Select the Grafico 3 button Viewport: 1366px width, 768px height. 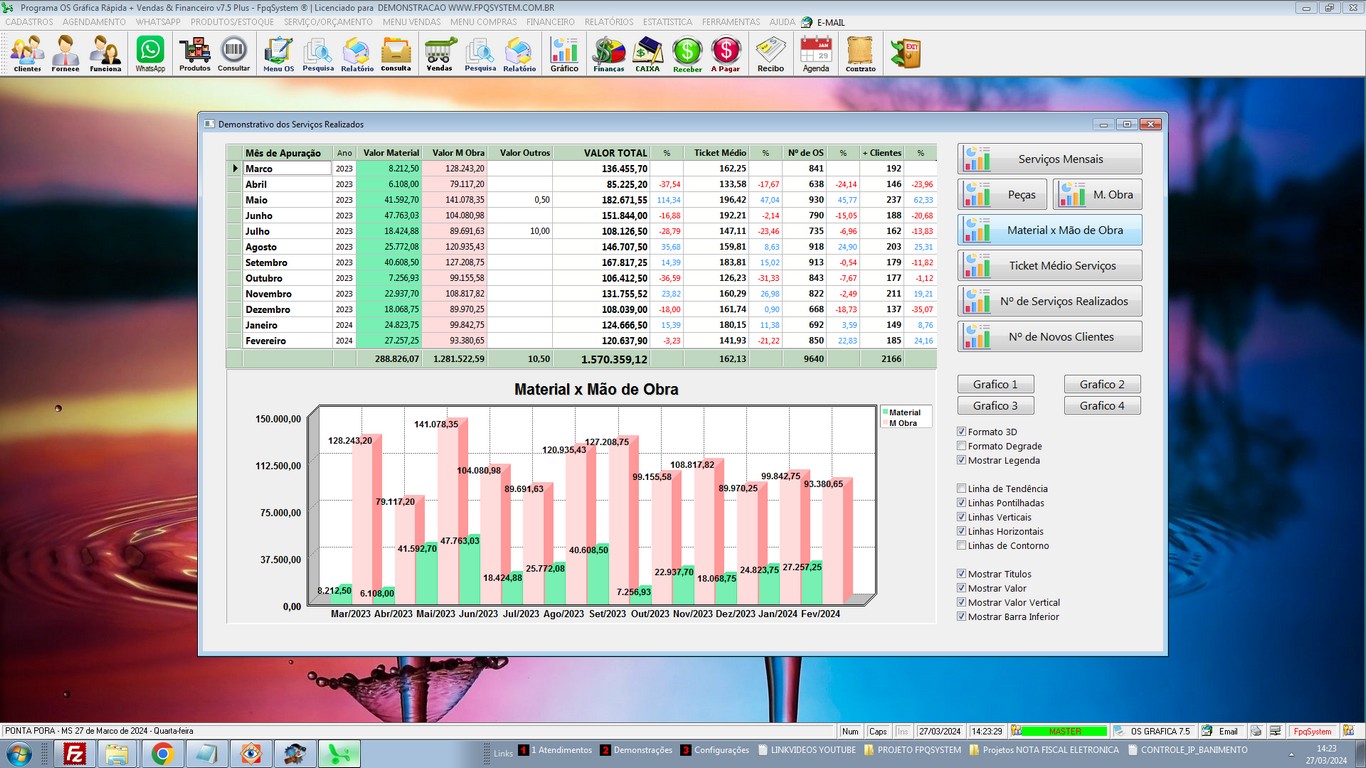(996, 405)
